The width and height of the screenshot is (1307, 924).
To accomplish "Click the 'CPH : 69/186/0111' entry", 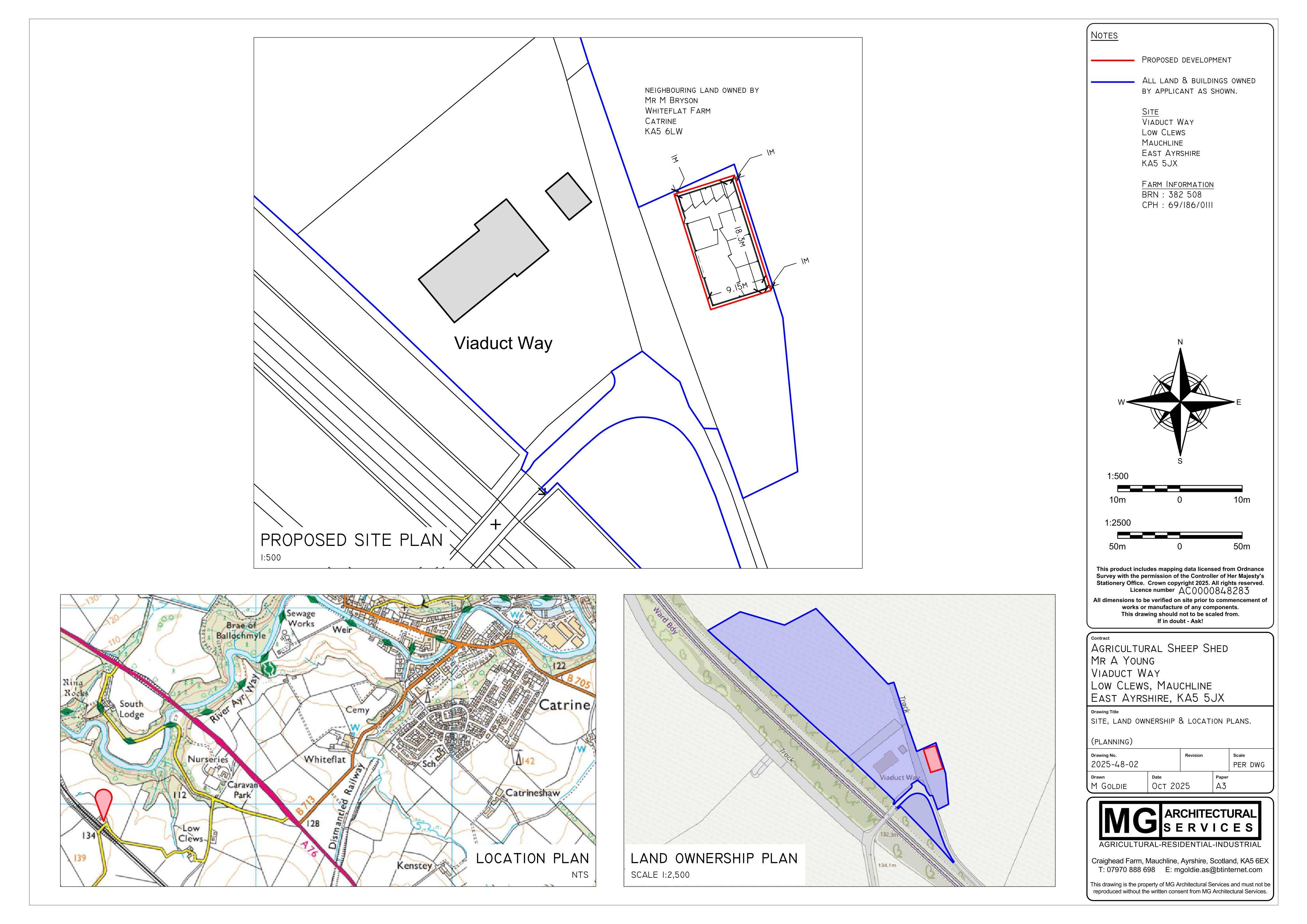I will pyautogui.click(x=1177, y=205).
